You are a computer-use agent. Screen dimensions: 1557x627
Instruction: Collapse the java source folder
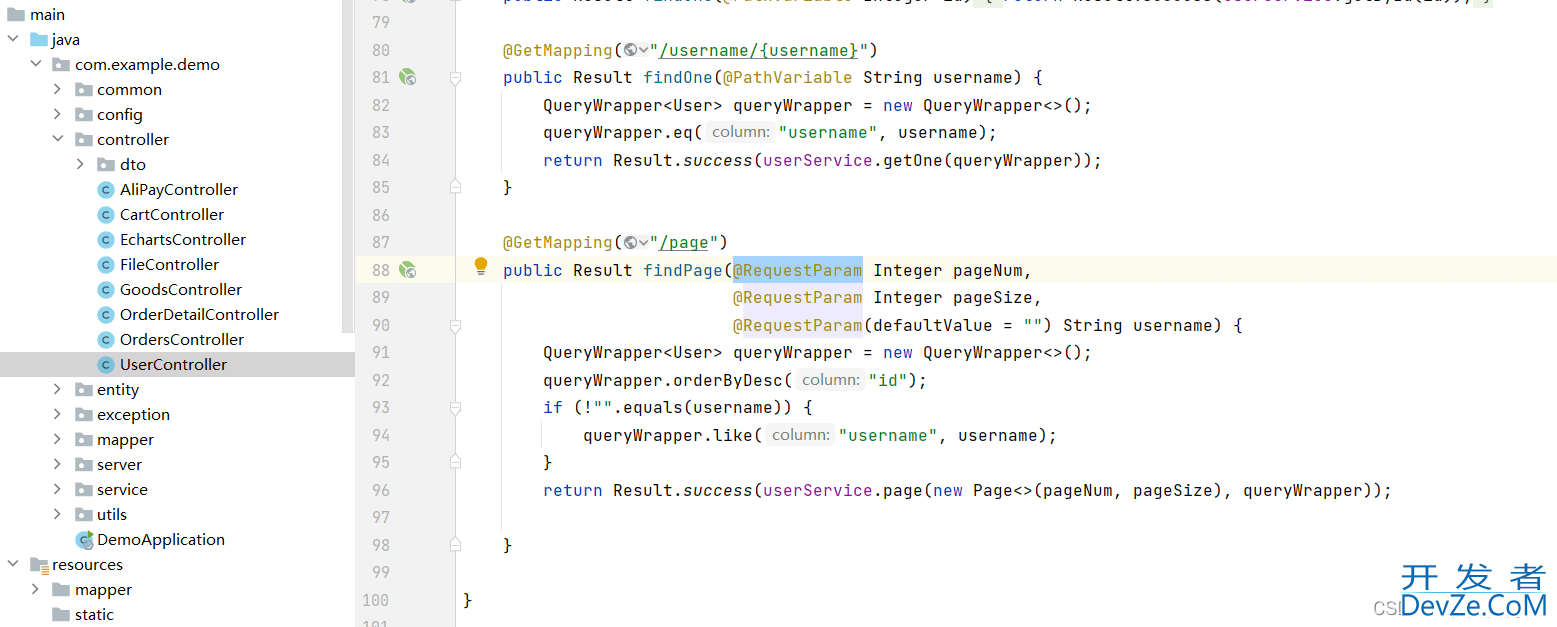coord(13,39)
